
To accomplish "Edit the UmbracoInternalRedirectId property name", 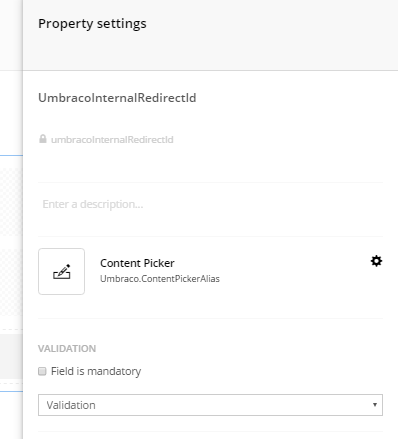I will pyautogui.click(x=117, y=98).
